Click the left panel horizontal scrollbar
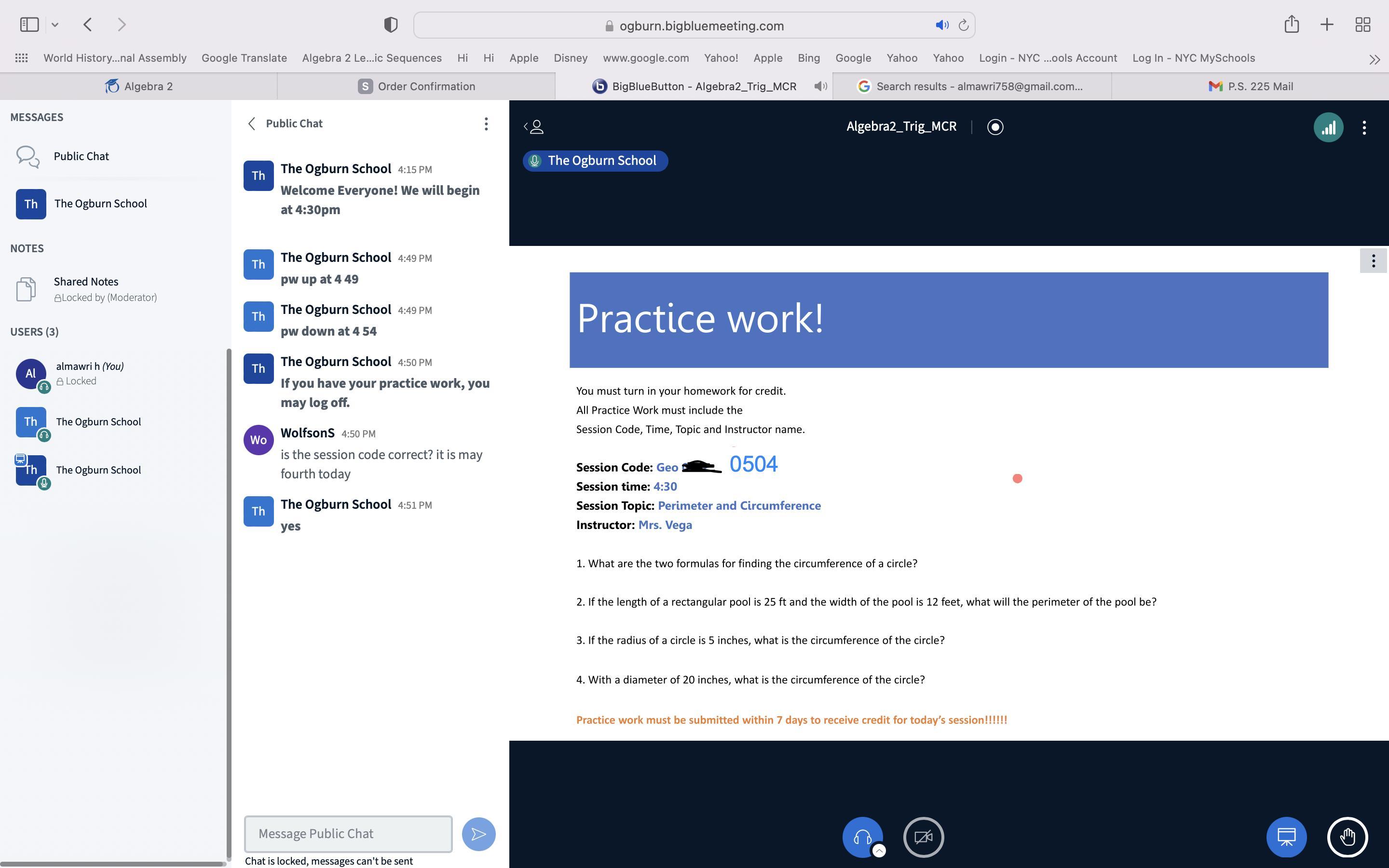 112,863
